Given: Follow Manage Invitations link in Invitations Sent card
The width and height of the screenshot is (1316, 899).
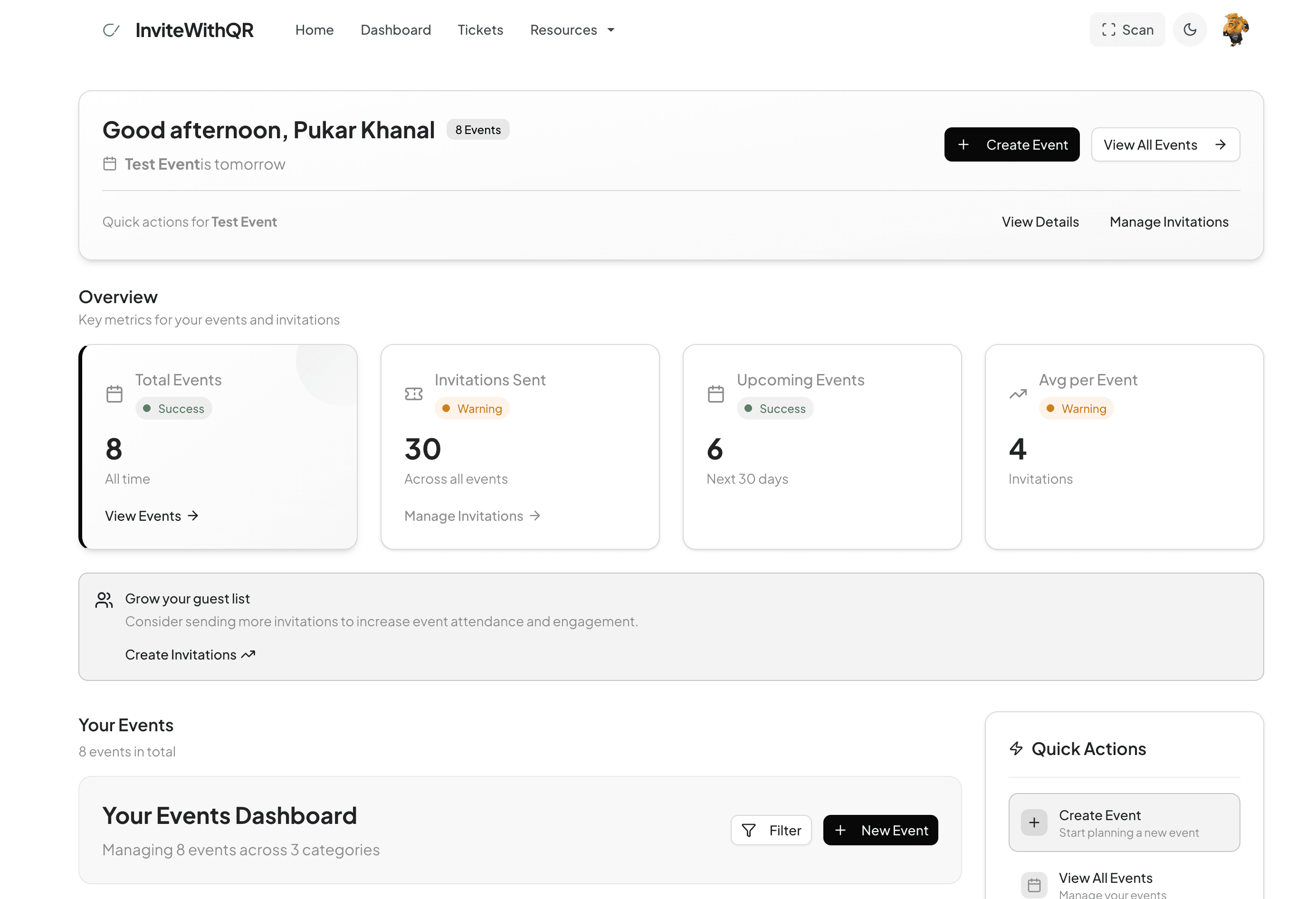Looking at the screenshot, I should click(x=473, y=516).
